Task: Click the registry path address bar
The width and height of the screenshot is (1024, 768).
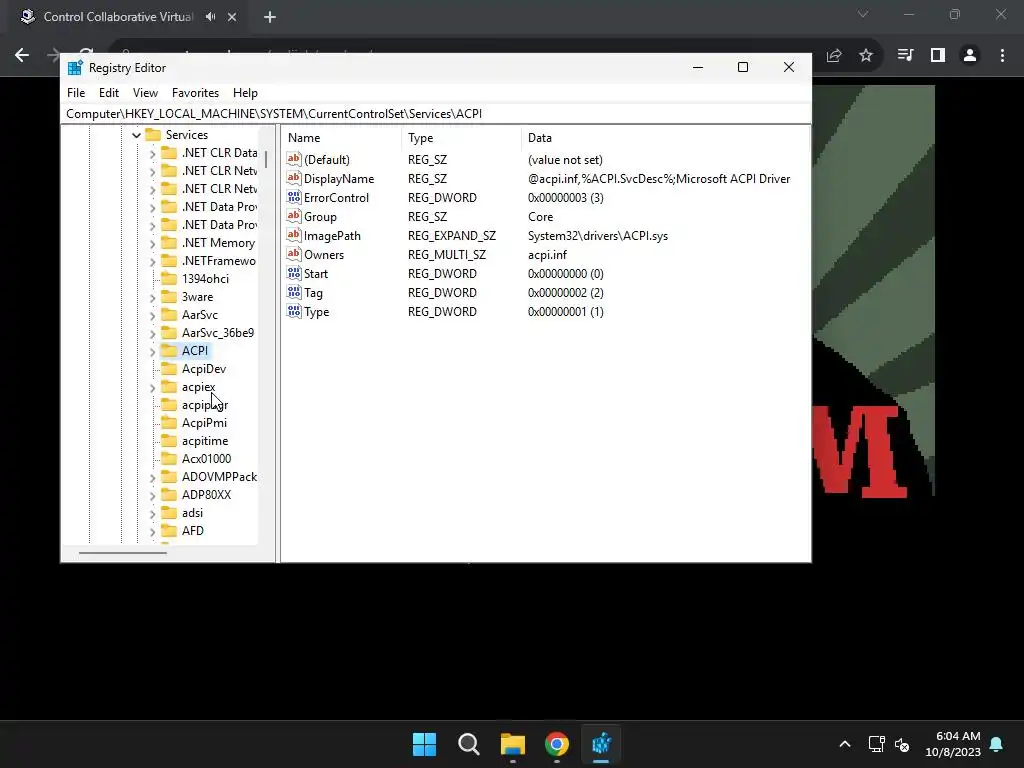Action: point(436,114)
